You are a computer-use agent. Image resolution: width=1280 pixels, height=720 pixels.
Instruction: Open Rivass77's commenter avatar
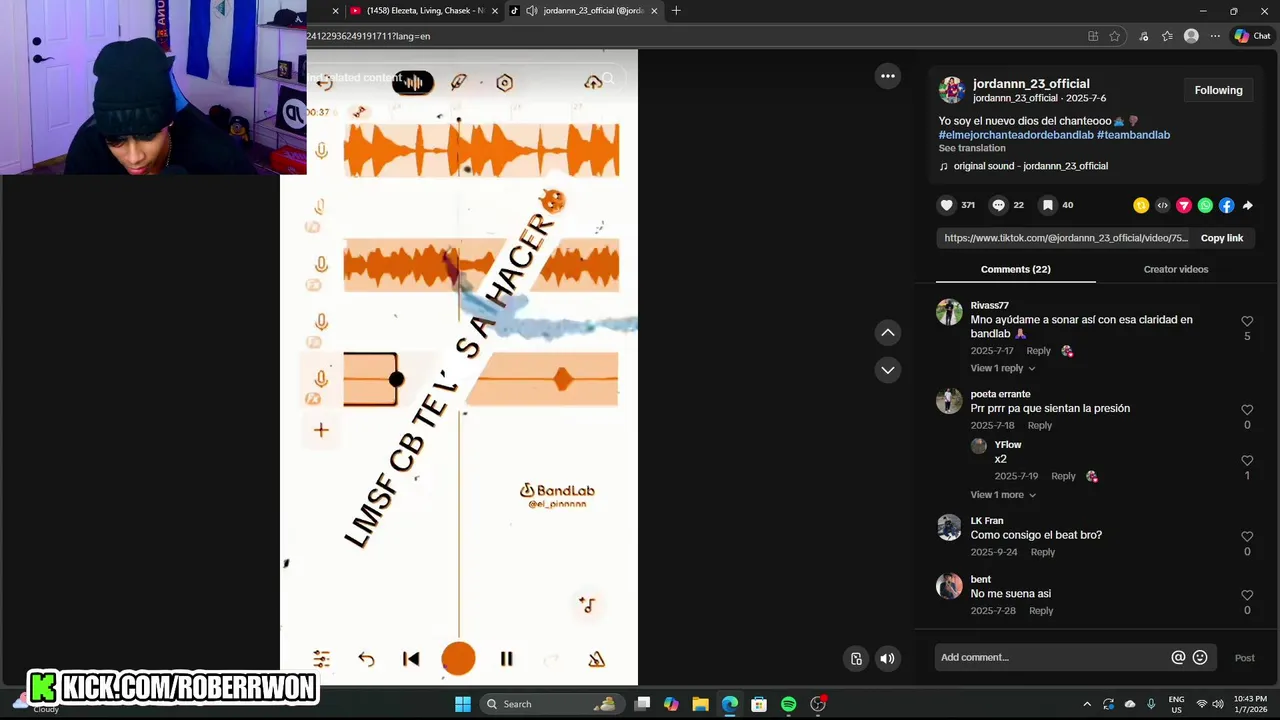coord(949,312)
